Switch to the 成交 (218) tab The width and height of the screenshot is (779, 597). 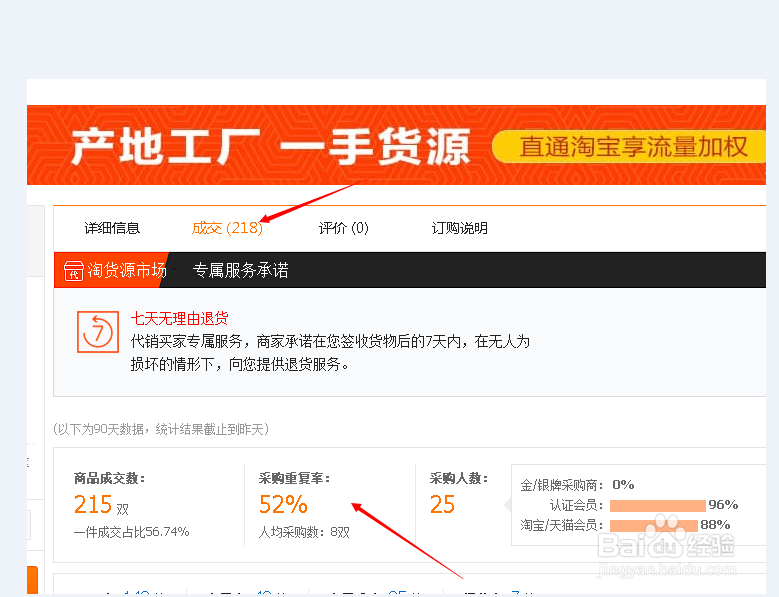tap(227, 228)
